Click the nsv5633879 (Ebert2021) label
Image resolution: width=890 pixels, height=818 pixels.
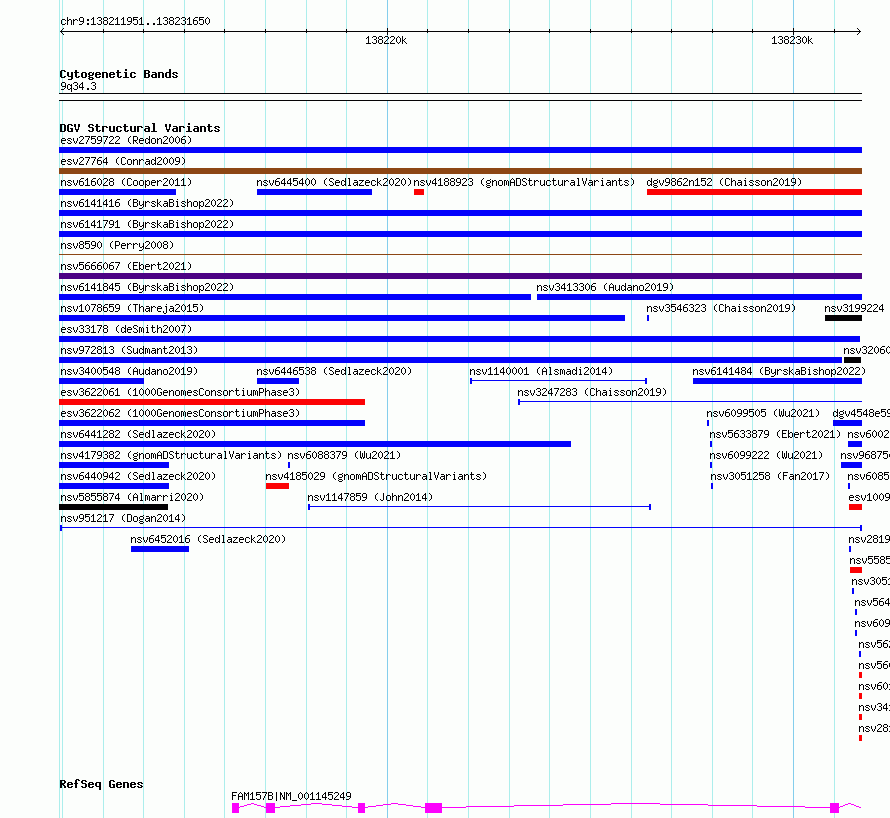tap(775, 434)
